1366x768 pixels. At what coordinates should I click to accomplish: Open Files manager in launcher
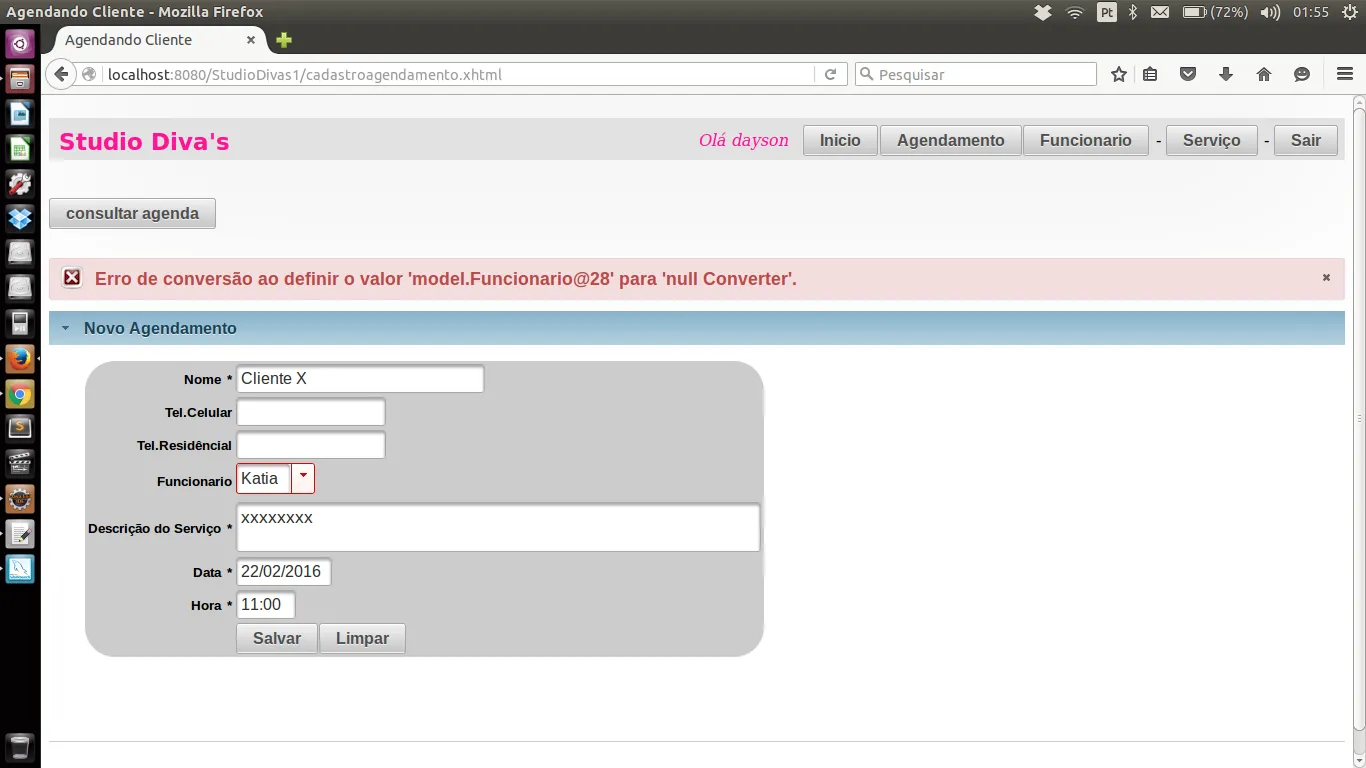(x=20, y=79)
